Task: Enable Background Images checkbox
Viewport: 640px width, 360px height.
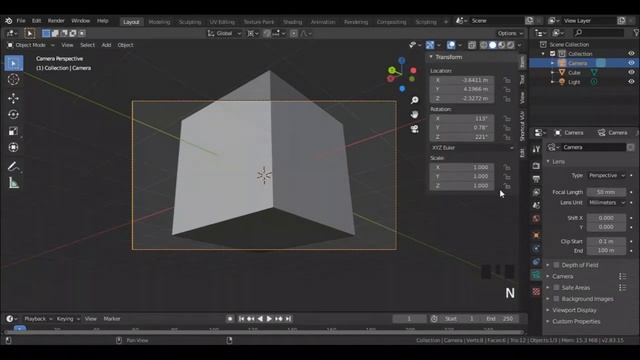Action: (556, 299)
